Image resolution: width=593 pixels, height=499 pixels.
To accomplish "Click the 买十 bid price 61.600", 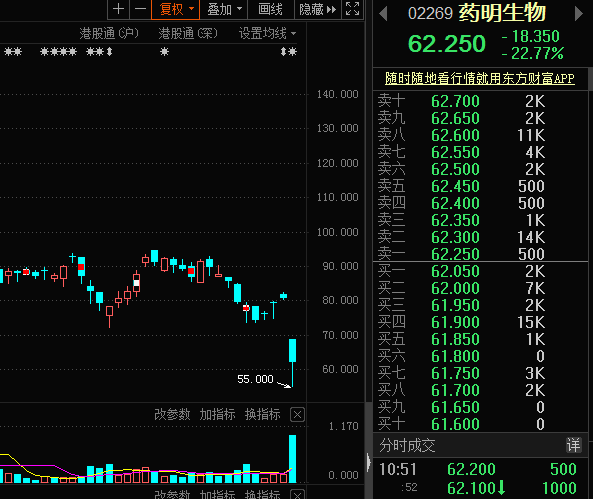I will coord(455,424).
